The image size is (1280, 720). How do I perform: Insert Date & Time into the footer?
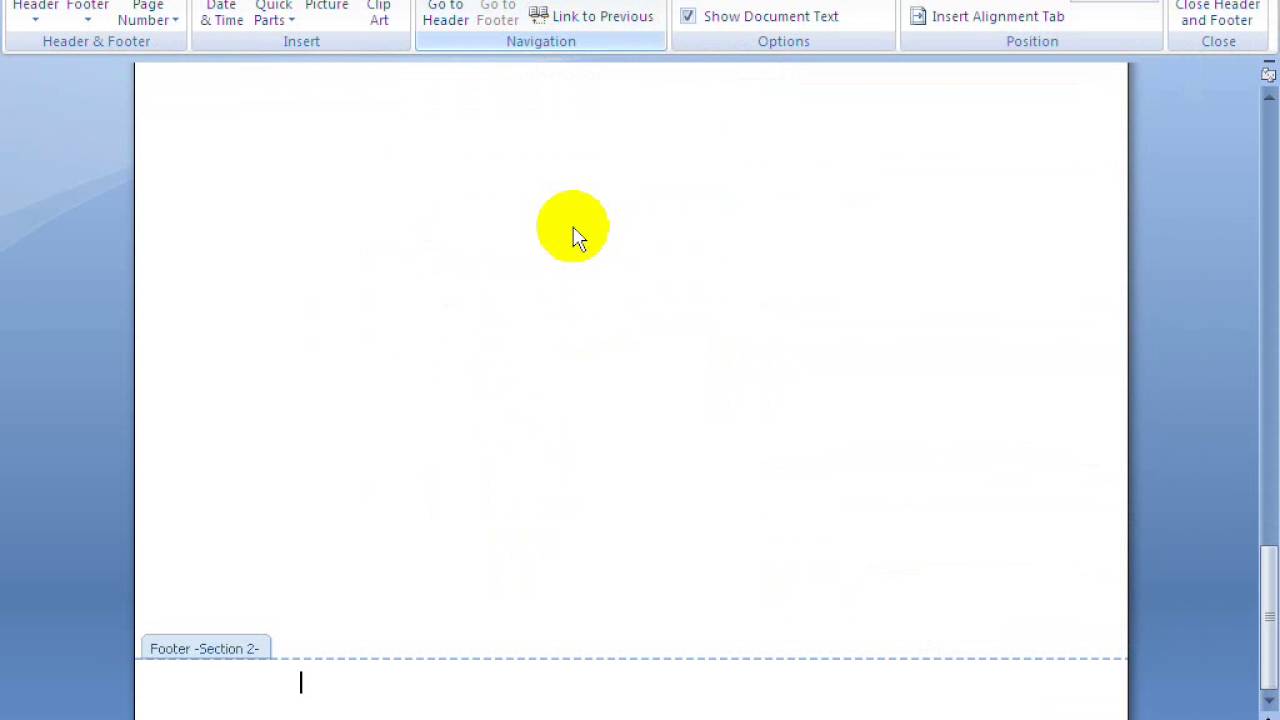coord(221,12)
